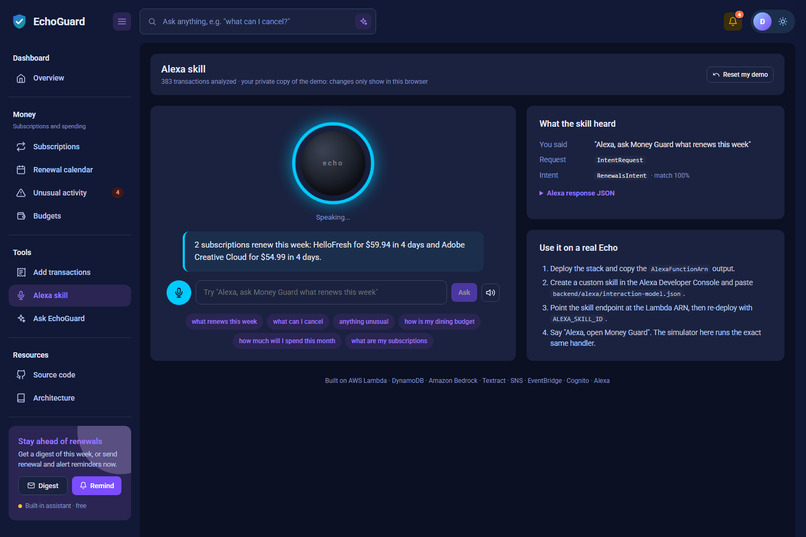Click the IntentRequest code label
This screenshot has height=537, width=806.
[x=619, y=160]
